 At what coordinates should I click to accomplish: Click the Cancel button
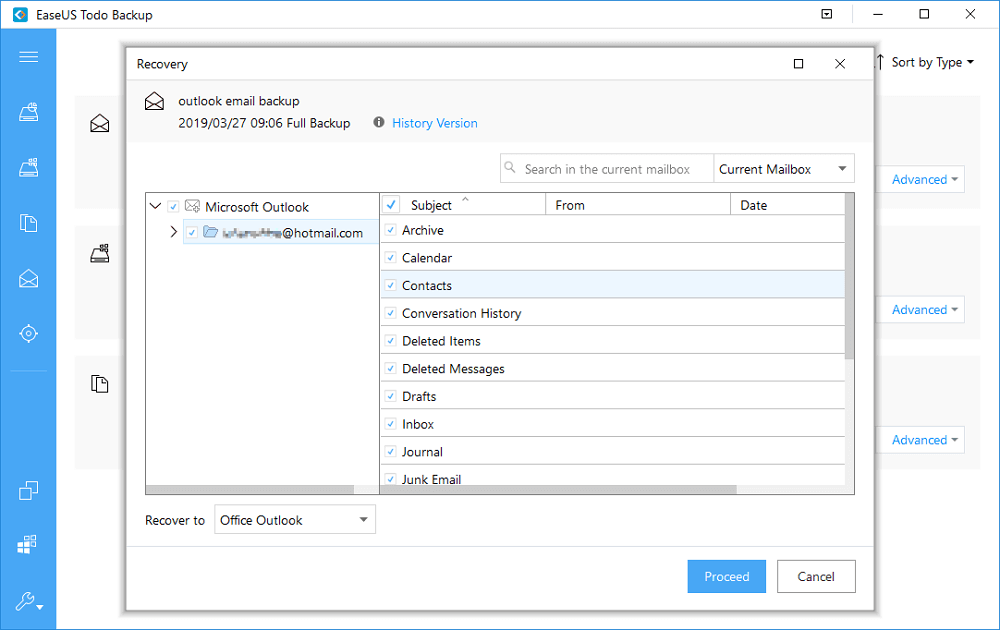(816, 576)
